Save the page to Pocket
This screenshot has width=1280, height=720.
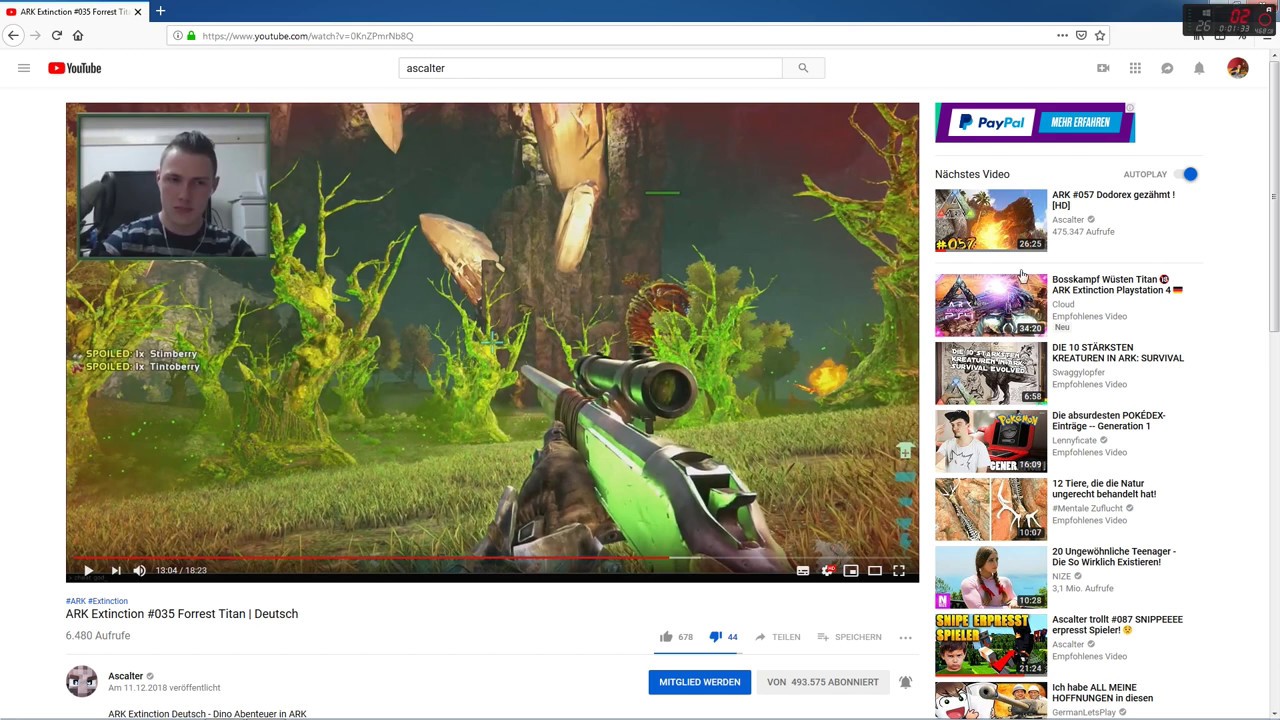[1081, 35]
